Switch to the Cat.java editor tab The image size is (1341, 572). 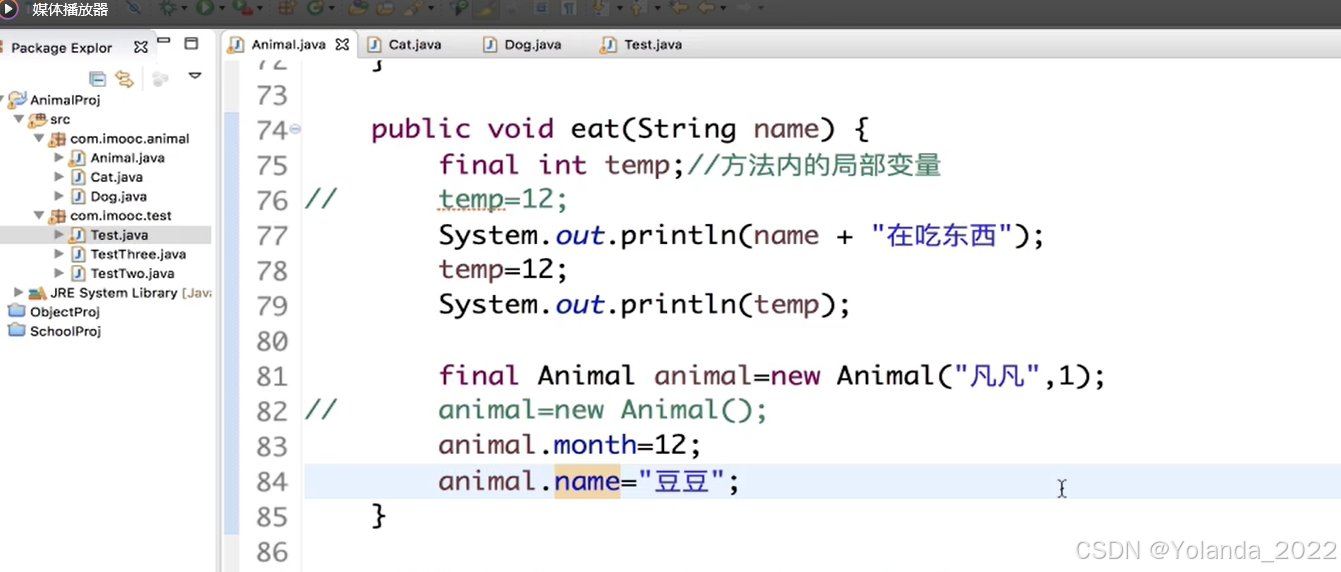click(x=405, y=45)
